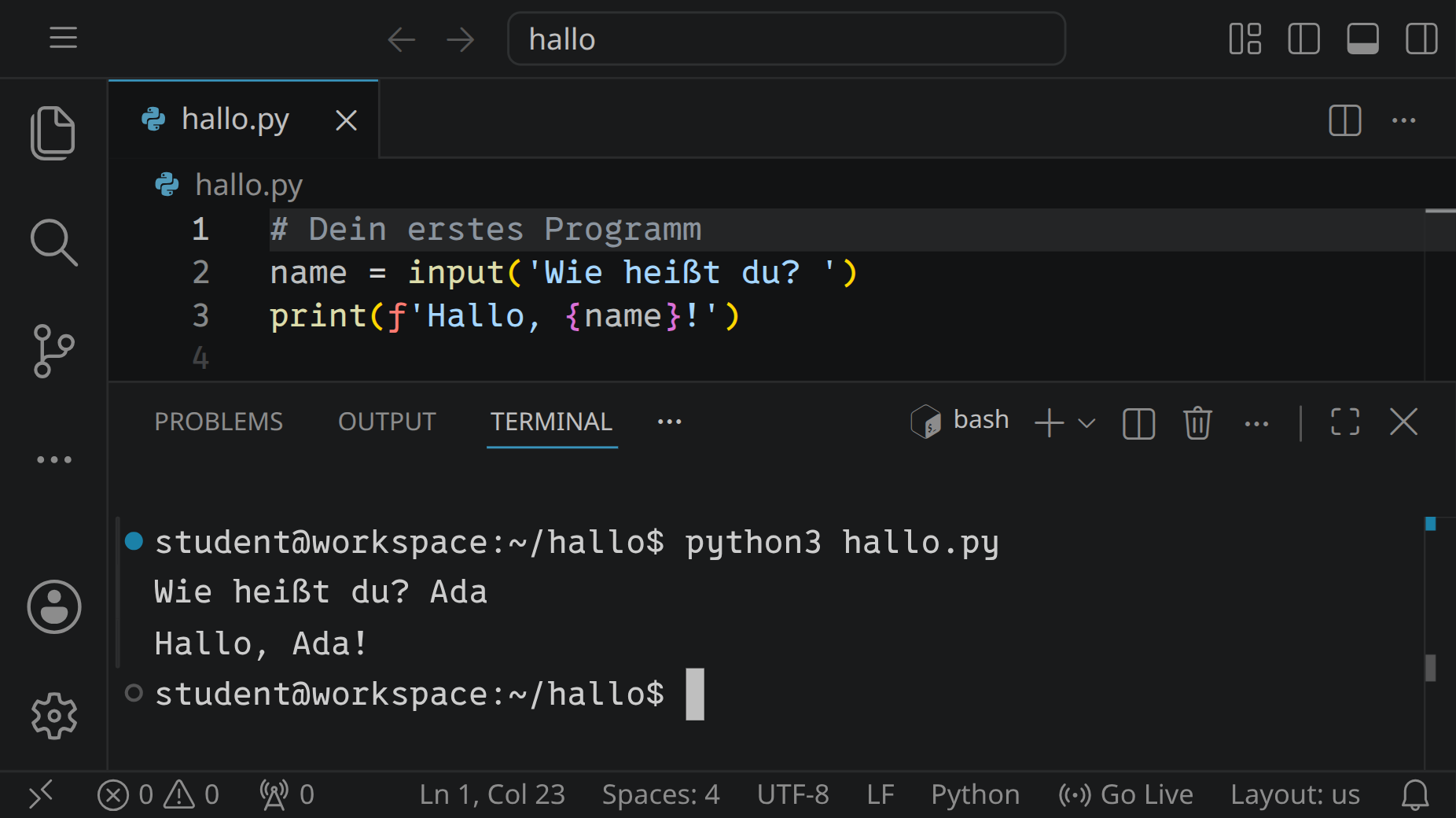Screen dimensions: 1456x818
Task: Toggle the primary side bar
Action: point(1303,39)
